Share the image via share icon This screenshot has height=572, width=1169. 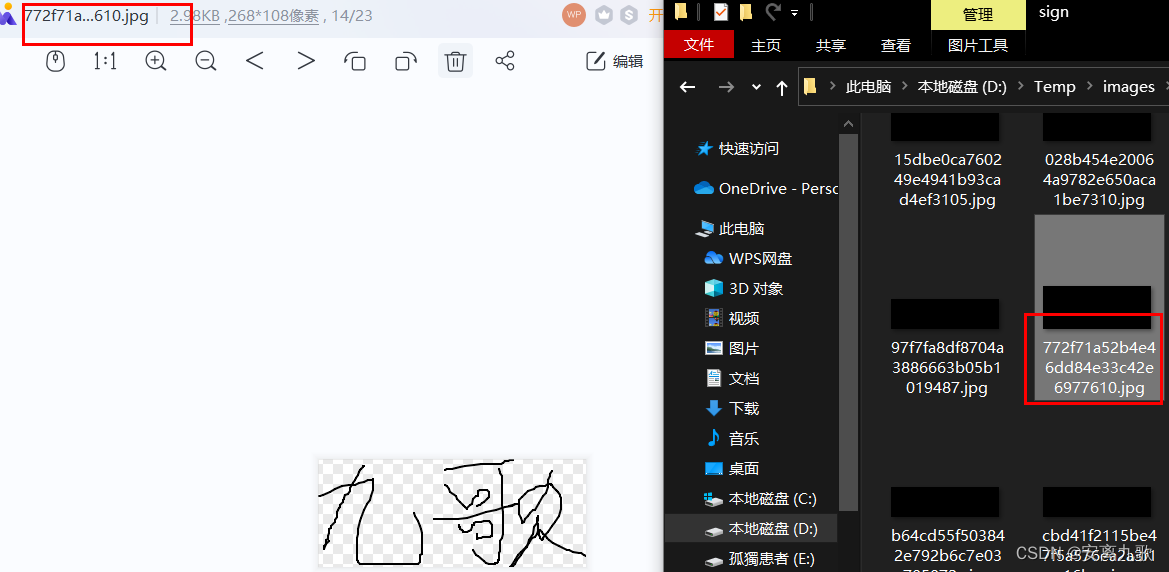tap(505, 61)
